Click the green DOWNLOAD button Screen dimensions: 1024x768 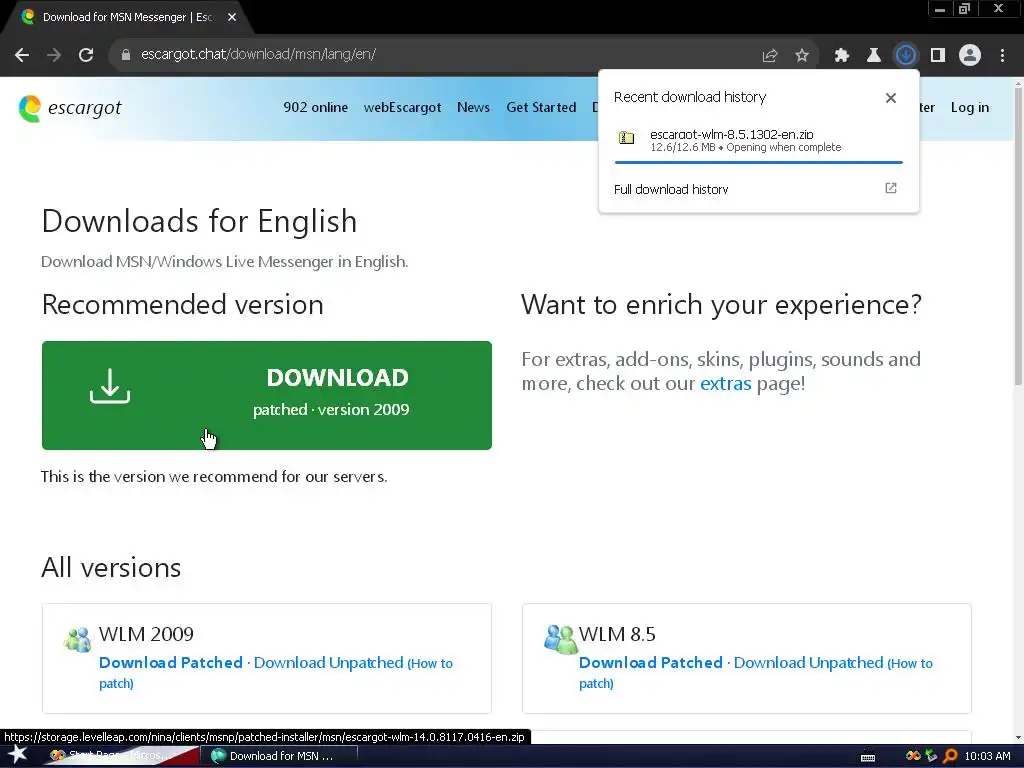coord(266,395)
